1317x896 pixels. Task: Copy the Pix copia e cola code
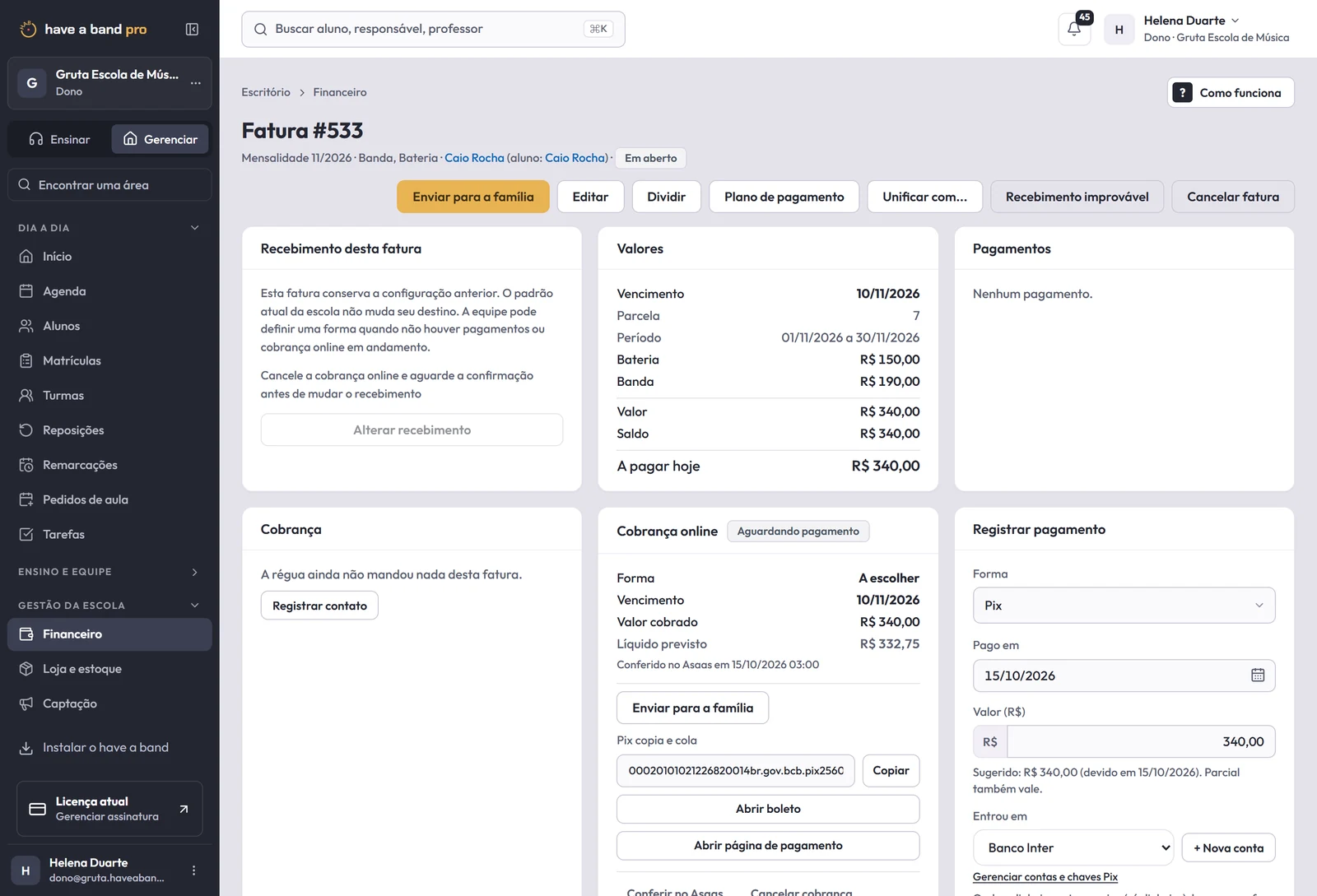[x=891, y=771]
